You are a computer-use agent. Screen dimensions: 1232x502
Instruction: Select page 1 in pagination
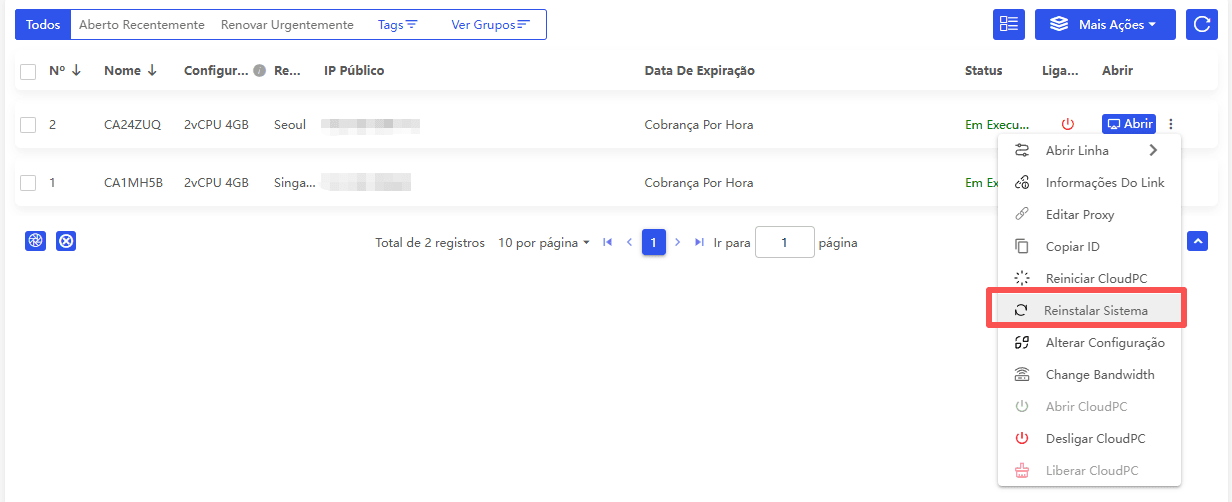click(x=654, y=242)
